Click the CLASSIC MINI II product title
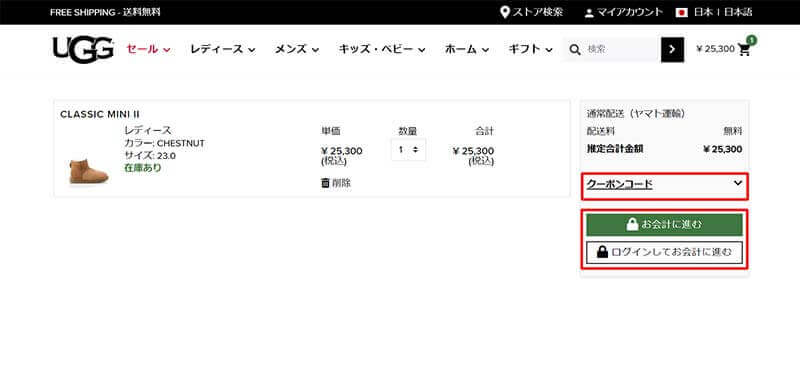 (x=100, y=114)
